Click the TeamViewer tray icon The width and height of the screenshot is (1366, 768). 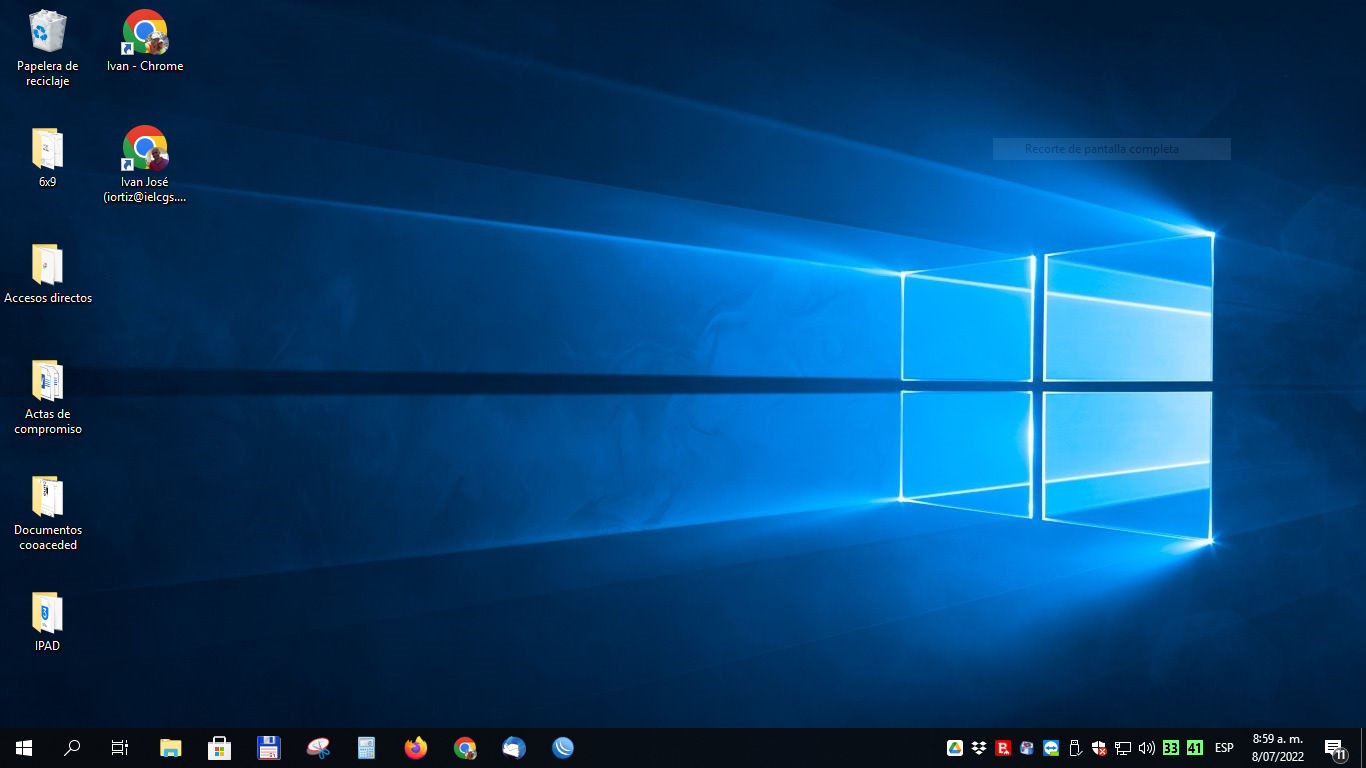pyautogui.click(x=1051, y=747)
